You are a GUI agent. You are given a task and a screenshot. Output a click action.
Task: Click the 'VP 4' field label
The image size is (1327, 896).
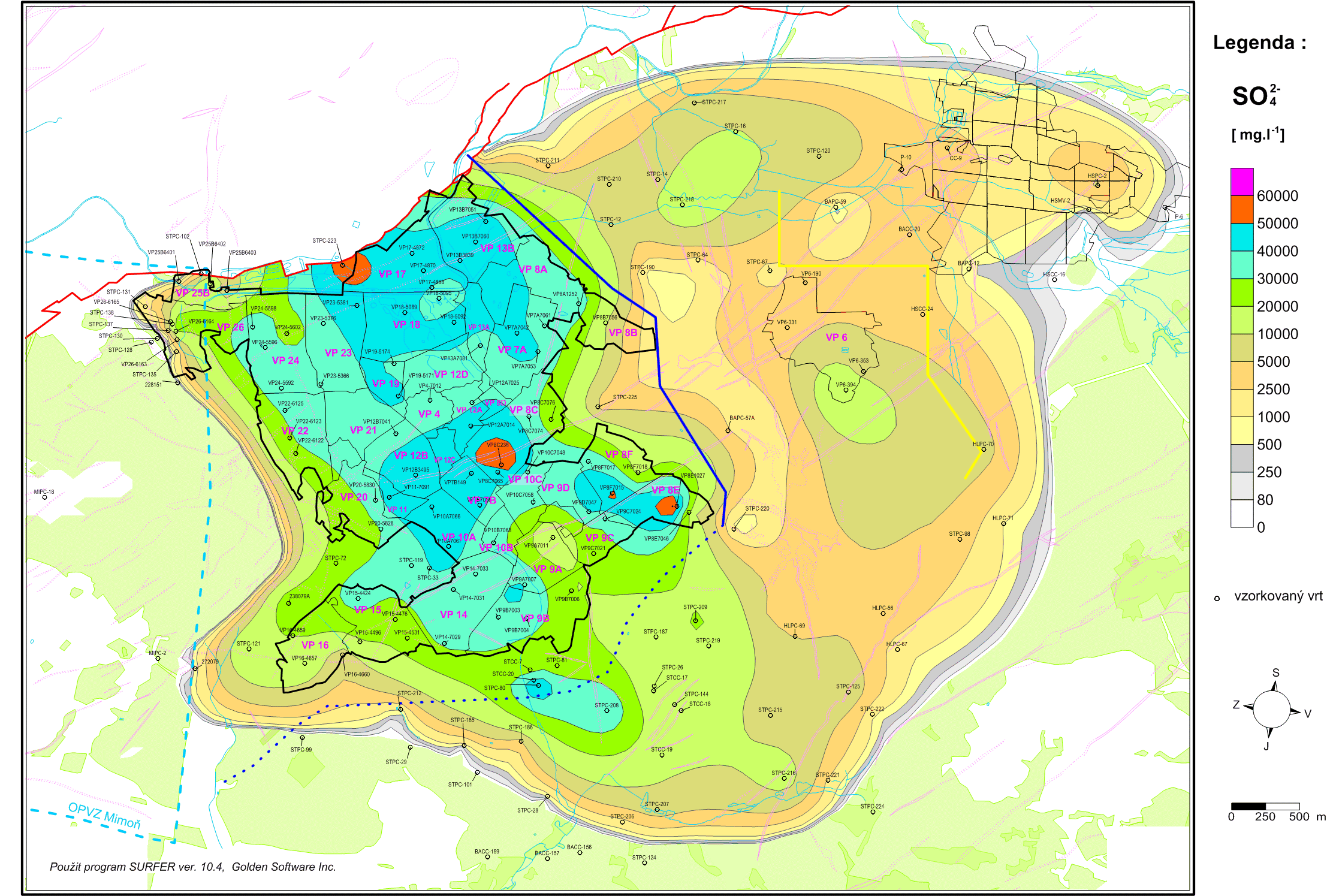click(429, 414)
